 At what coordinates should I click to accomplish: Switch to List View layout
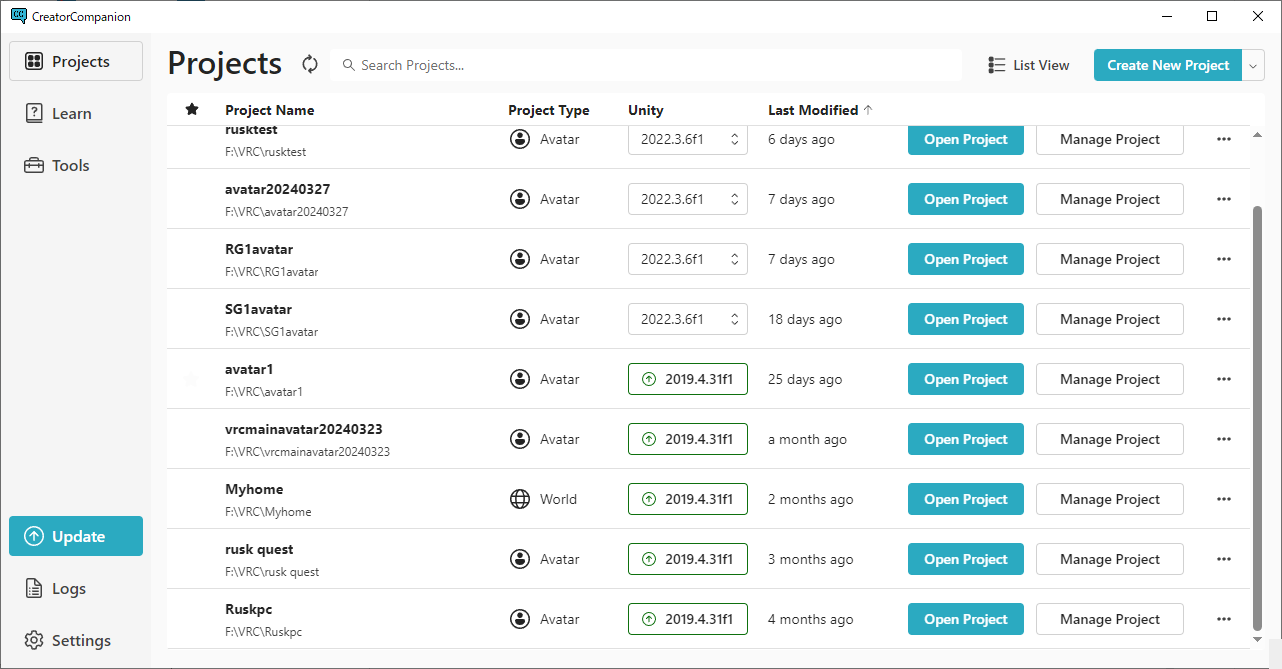pyautogui.click(x=1029, y=65)
